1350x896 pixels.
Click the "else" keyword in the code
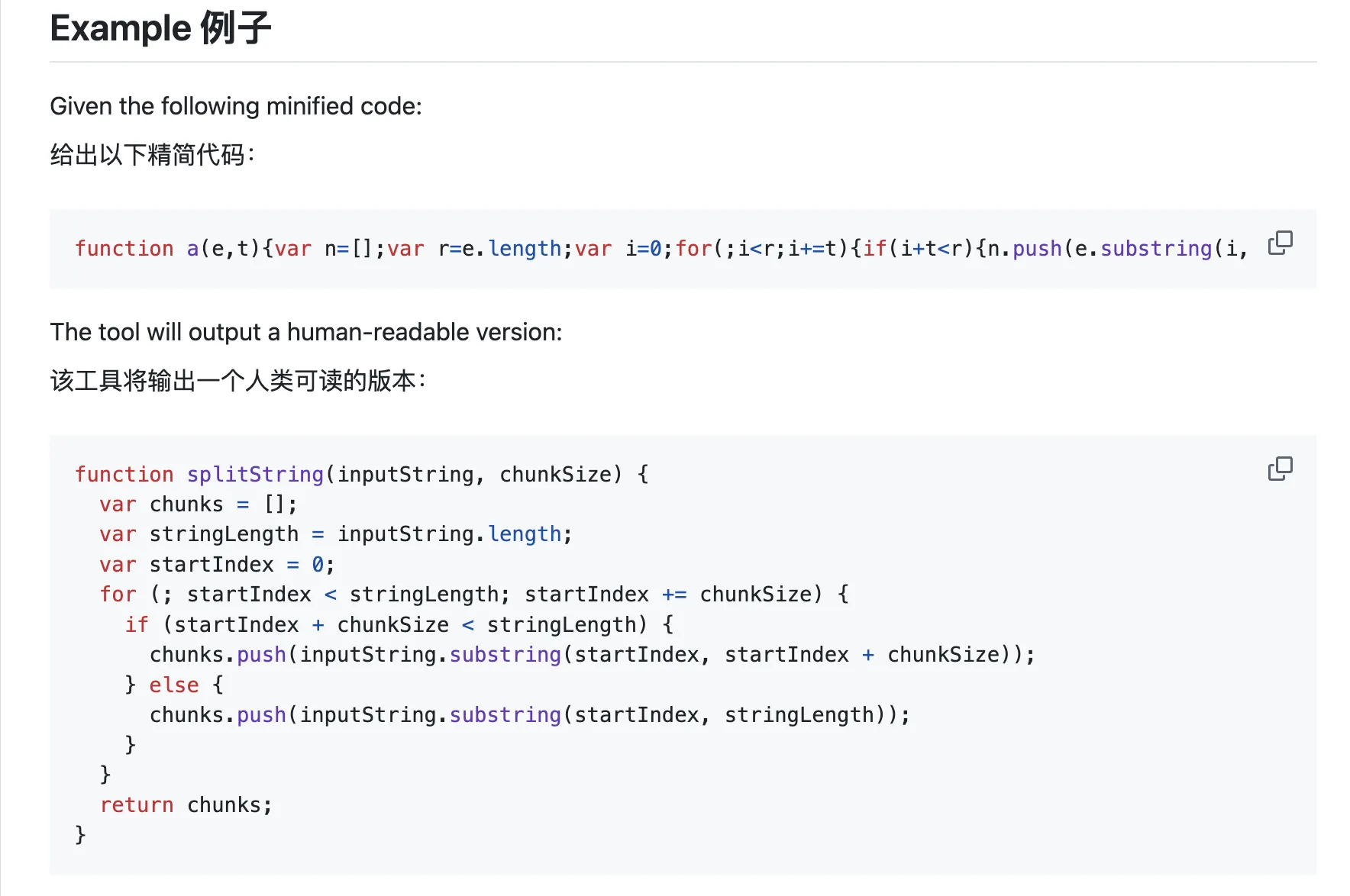point(173,685)
